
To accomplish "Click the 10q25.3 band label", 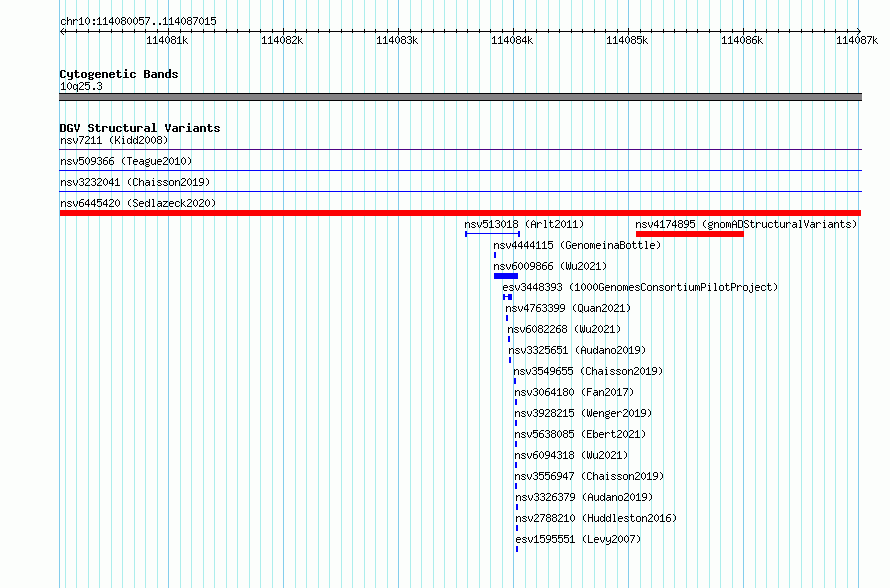I will click(81, 86).
